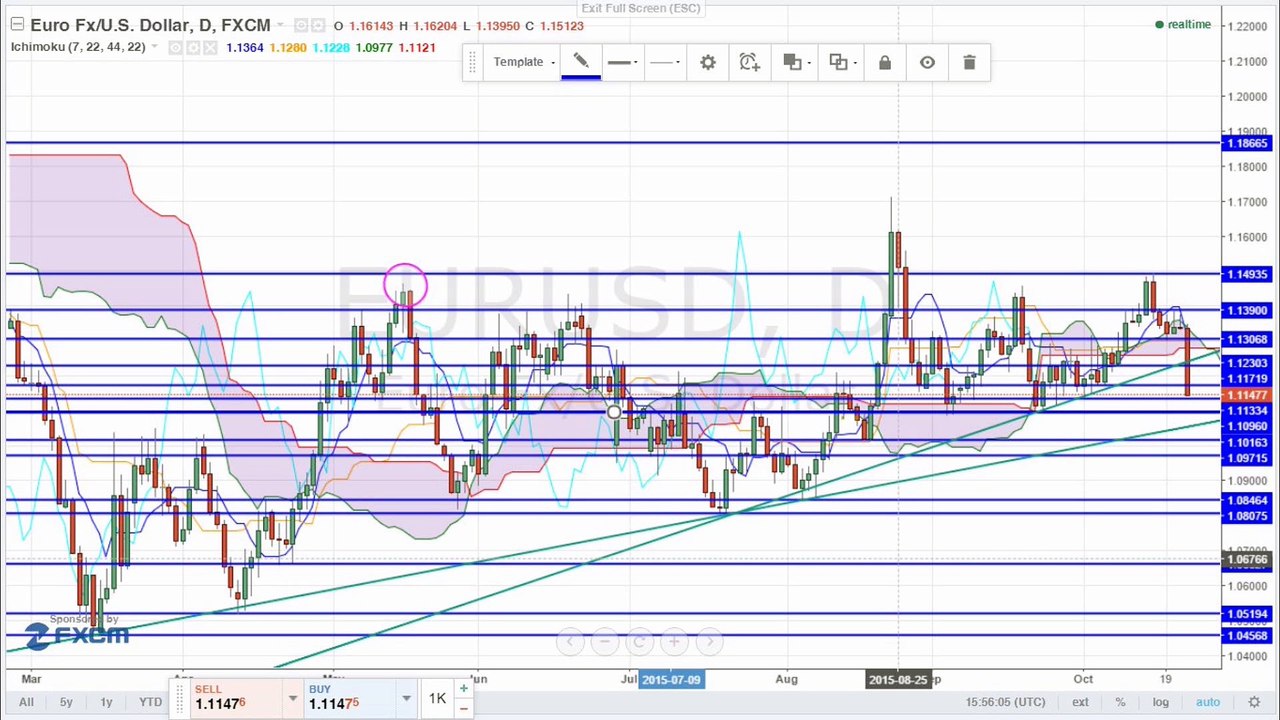Screen dimensions: 1280x720
Task: Open the Template dropdown in the drawing toolbar
Action: (x=524, y=62)
